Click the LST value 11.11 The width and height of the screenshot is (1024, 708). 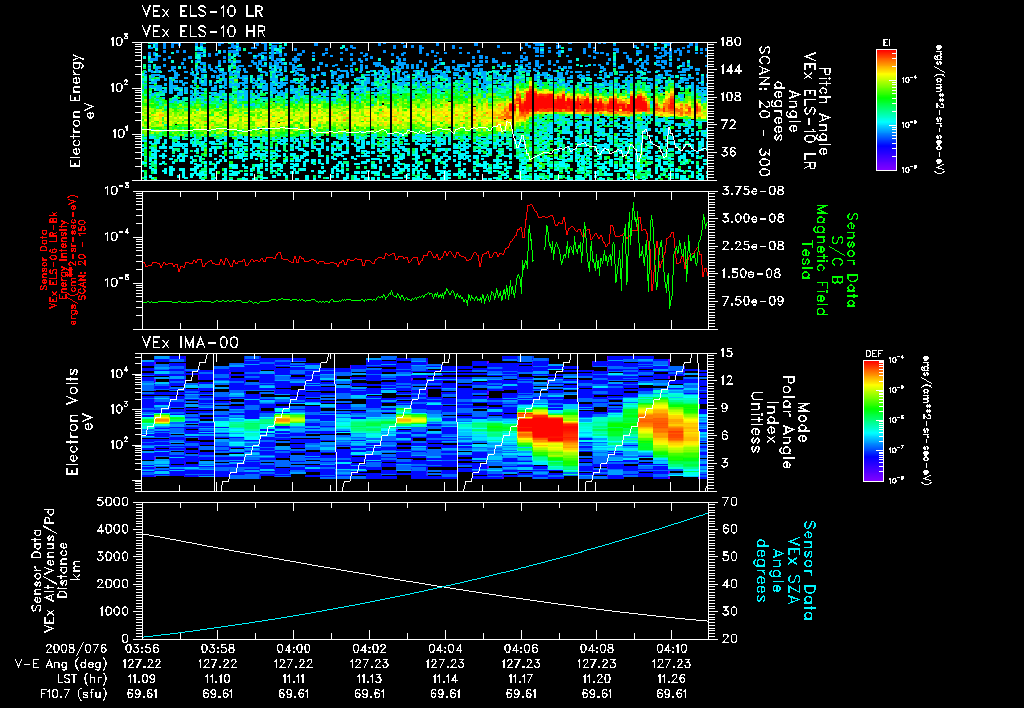click(x=293, y=679)
